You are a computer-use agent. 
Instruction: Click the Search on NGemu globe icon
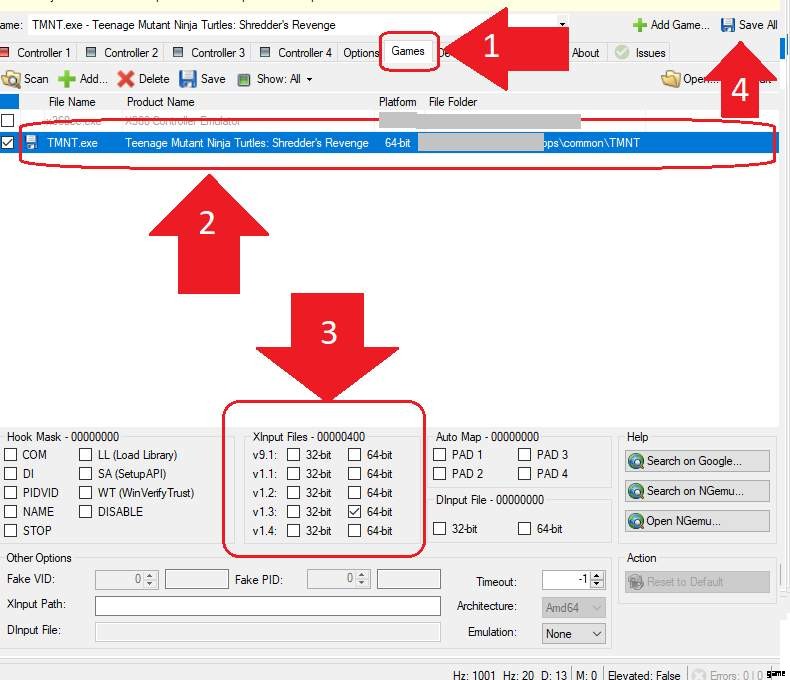pos(636,491)
